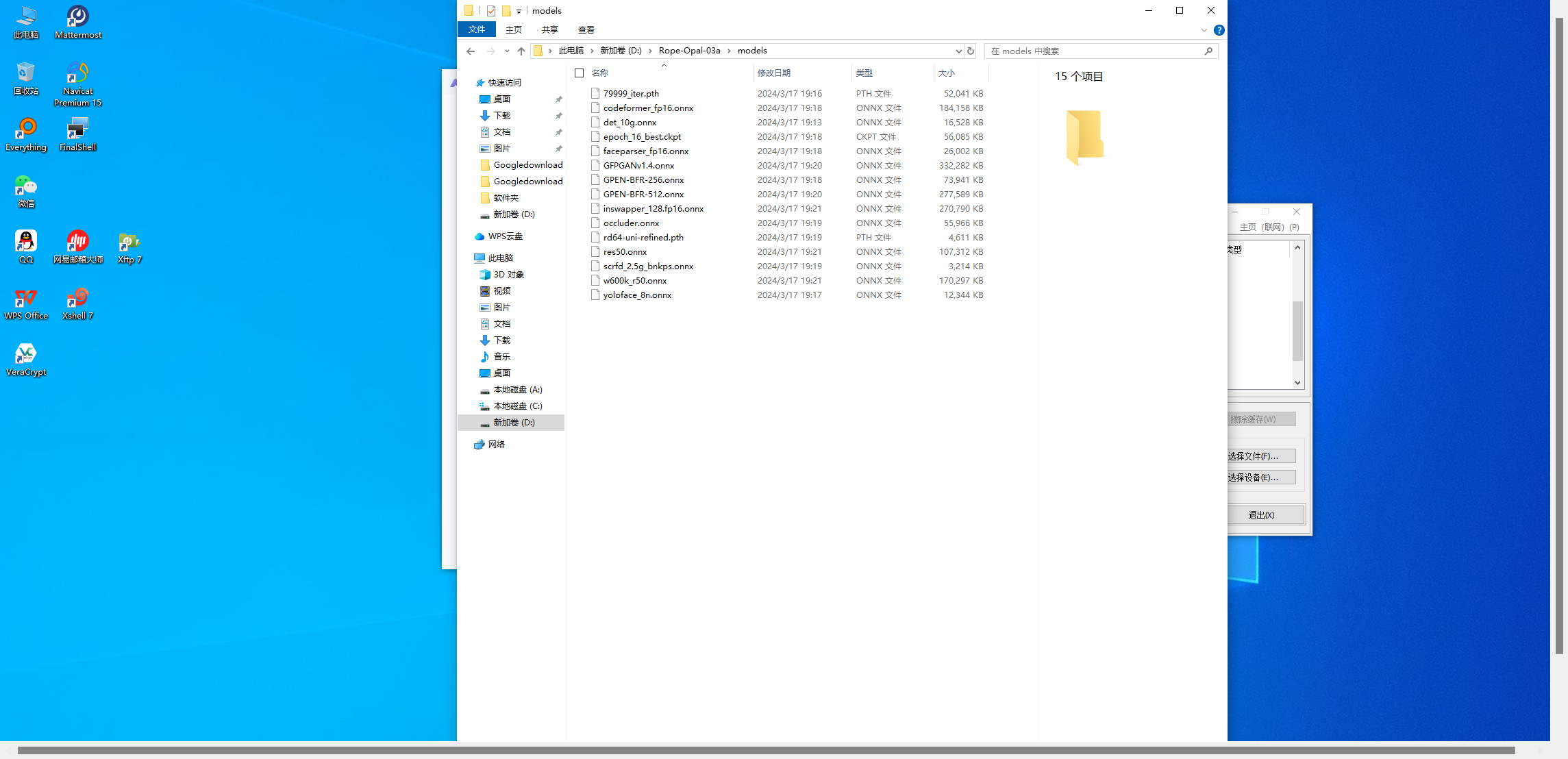
Task: Open the Explorer help icon
Action: pyautogui.click(x=1219, y=30)
